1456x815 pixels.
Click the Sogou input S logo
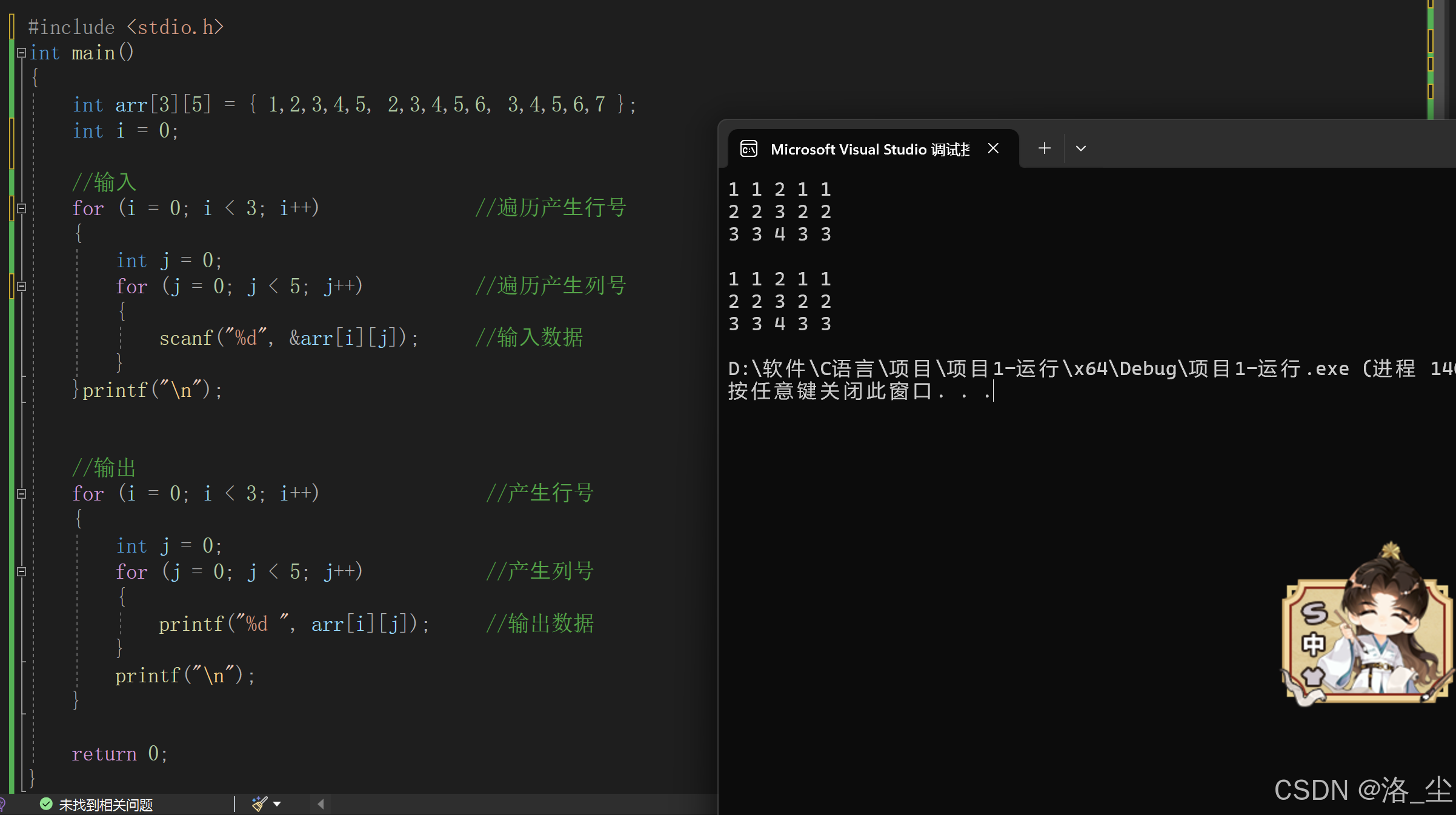[x=1314, y=613]
